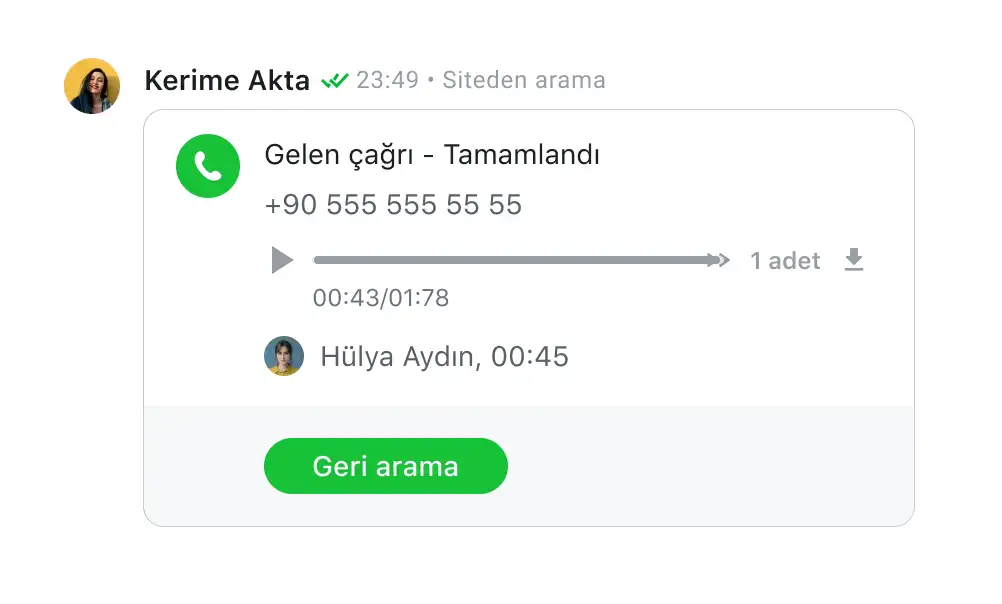The width and height of the screenshot is (1002, 604).
Task: Click the green double-check read receipt icon
Action: 334,81
